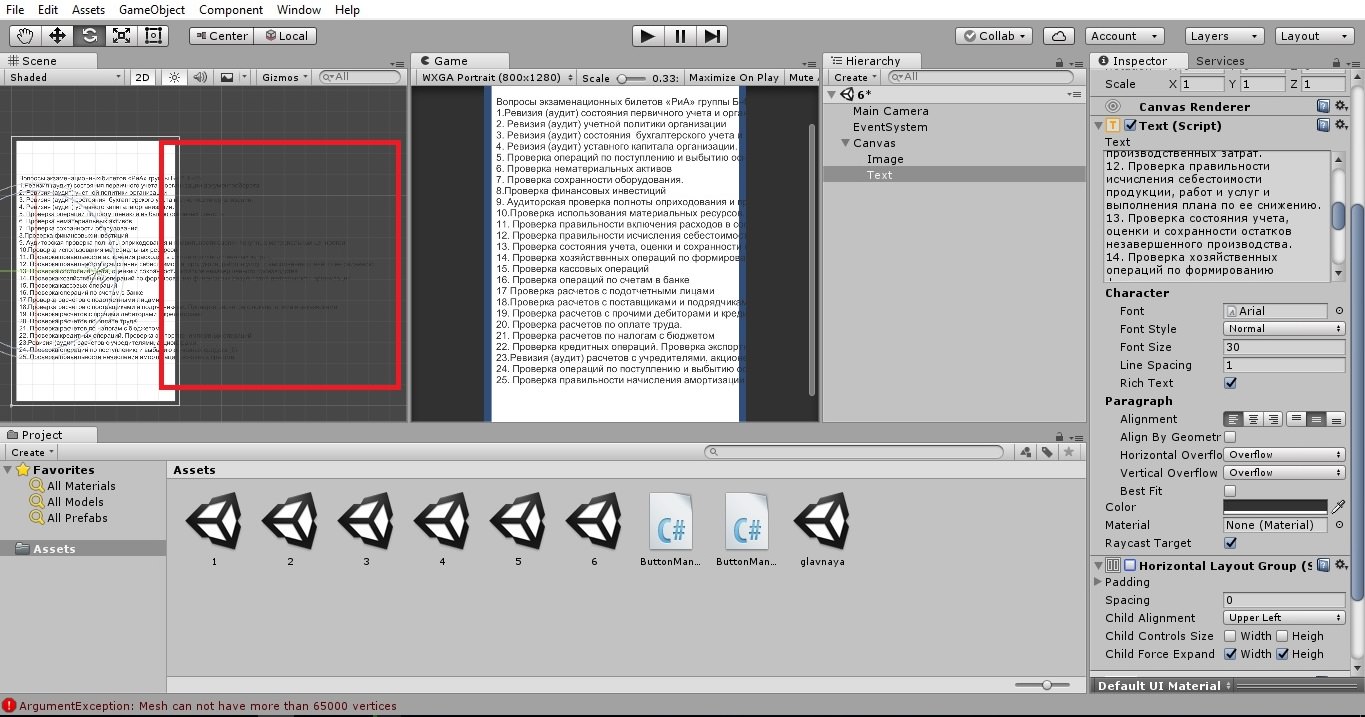The width and height of the screenshot is (1365, 717).
Task: Open the Layers dropdown in the toolbar
Action: [1224, 35]
